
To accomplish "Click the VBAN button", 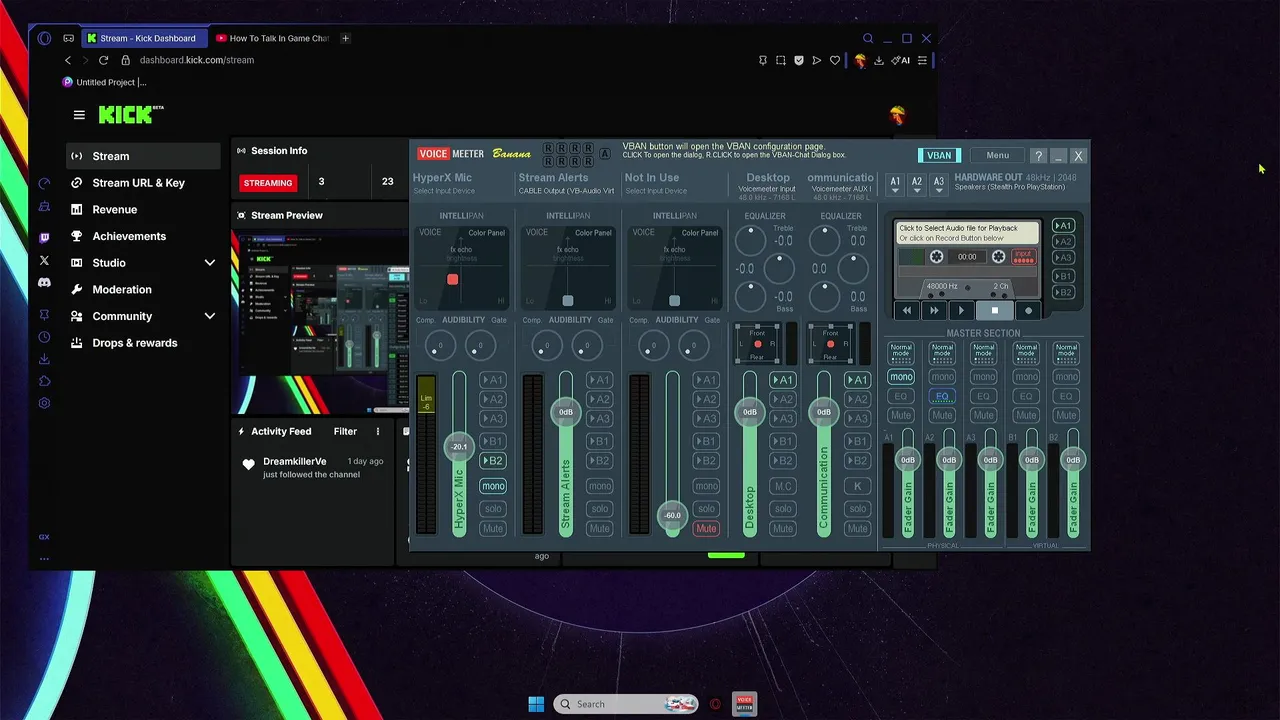I will click(x=939, y=155).
